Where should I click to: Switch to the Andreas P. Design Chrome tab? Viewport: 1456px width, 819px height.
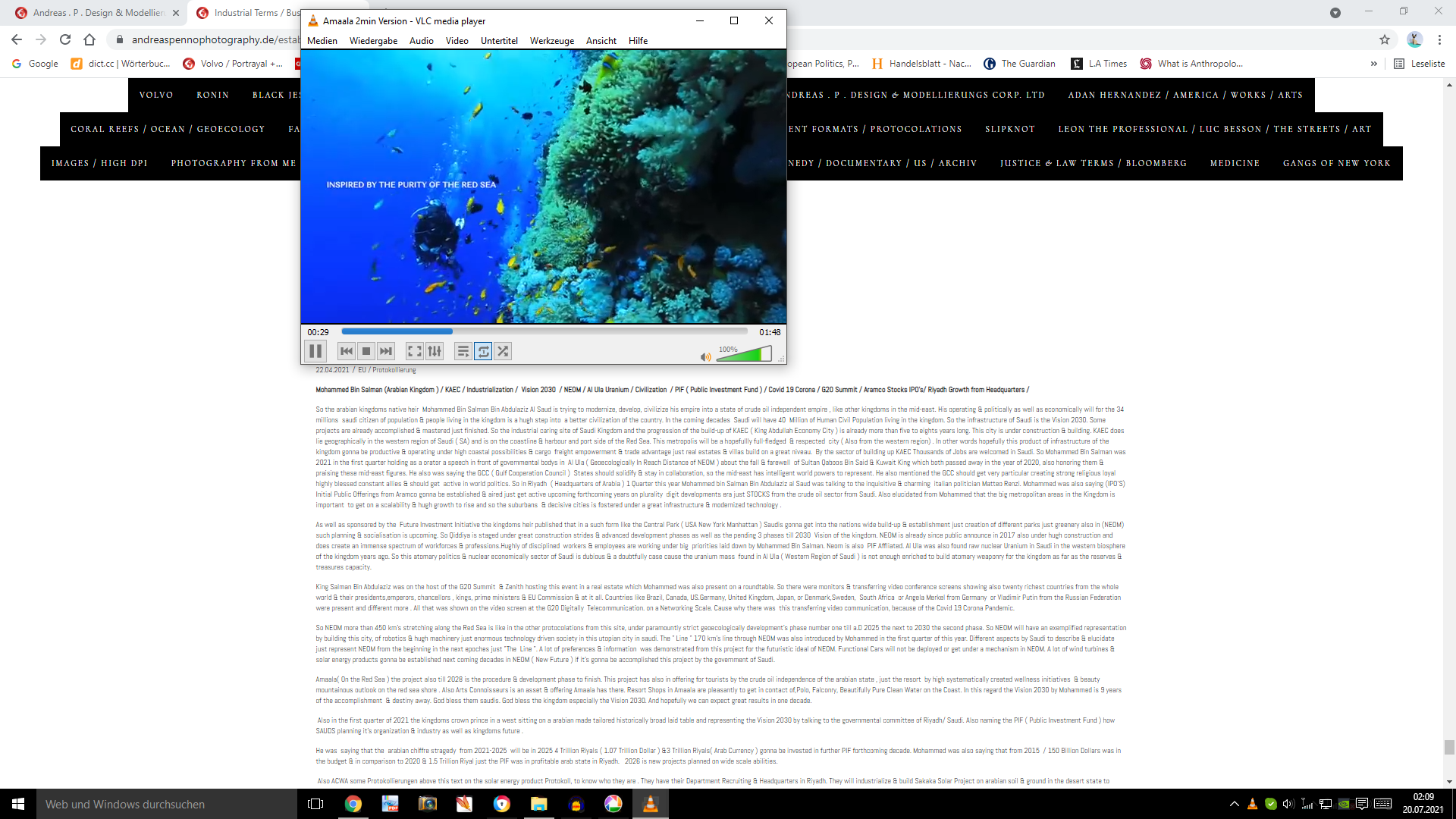(97, 13)
